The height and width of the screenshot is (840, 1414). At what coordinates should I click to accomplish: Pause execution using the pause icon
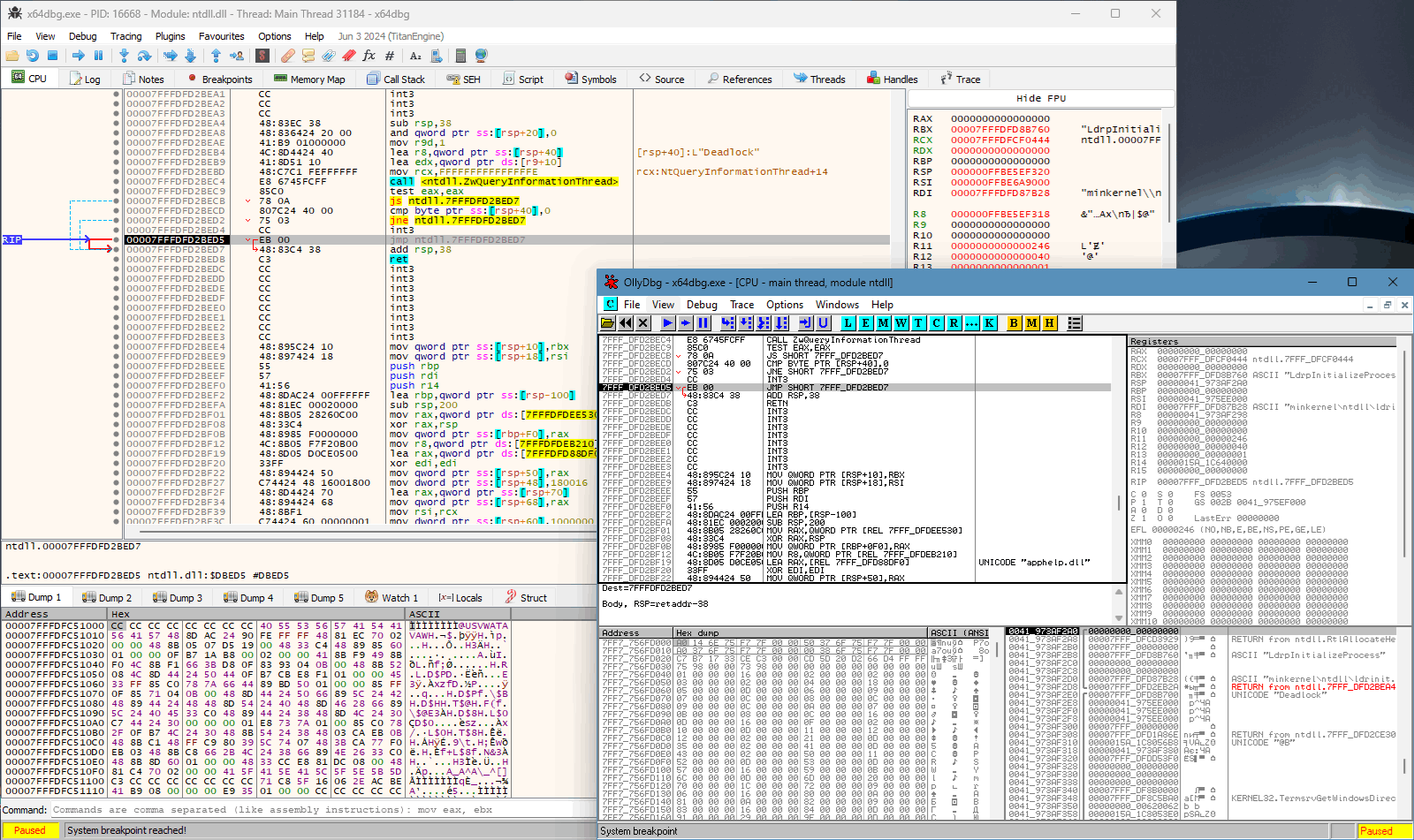click(x=98, y=55)
